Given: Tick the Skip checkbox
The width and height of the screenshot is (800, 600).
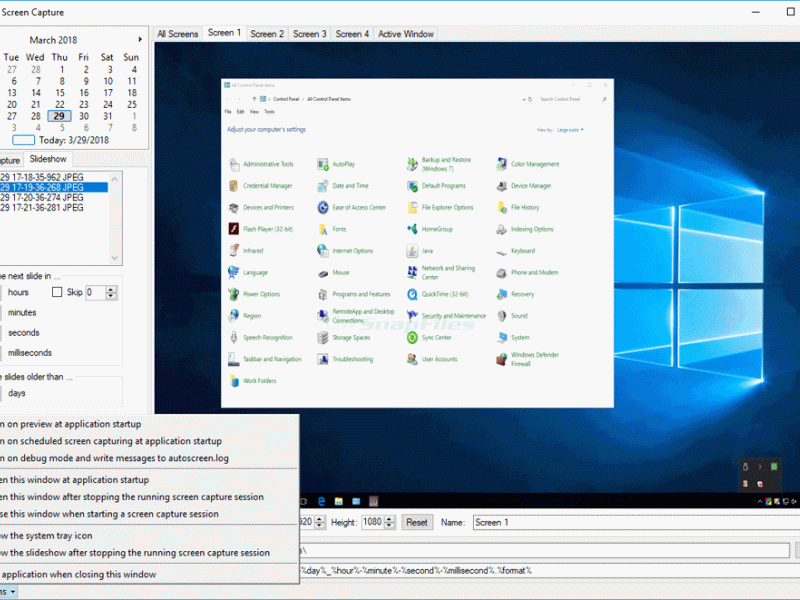Looking at the screenshot, I should (57, 292).
